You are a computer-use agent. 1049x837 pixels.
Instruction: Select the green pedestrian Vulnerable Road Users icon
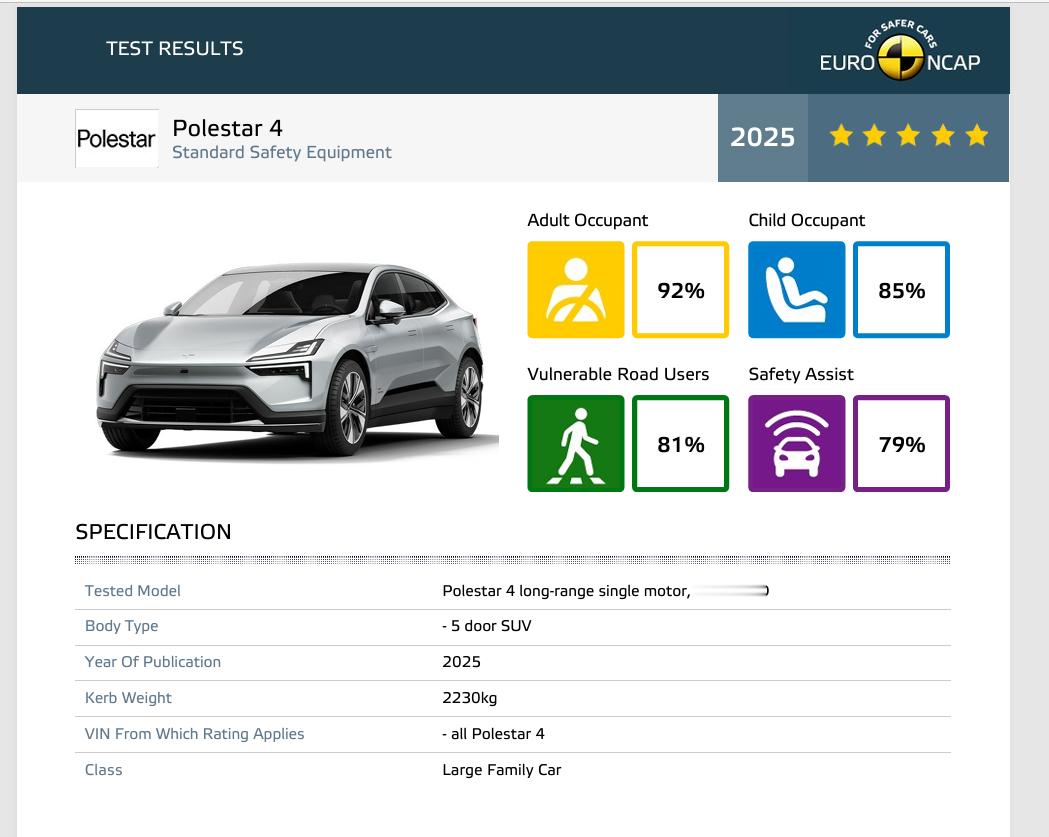(x=575, y=444)
